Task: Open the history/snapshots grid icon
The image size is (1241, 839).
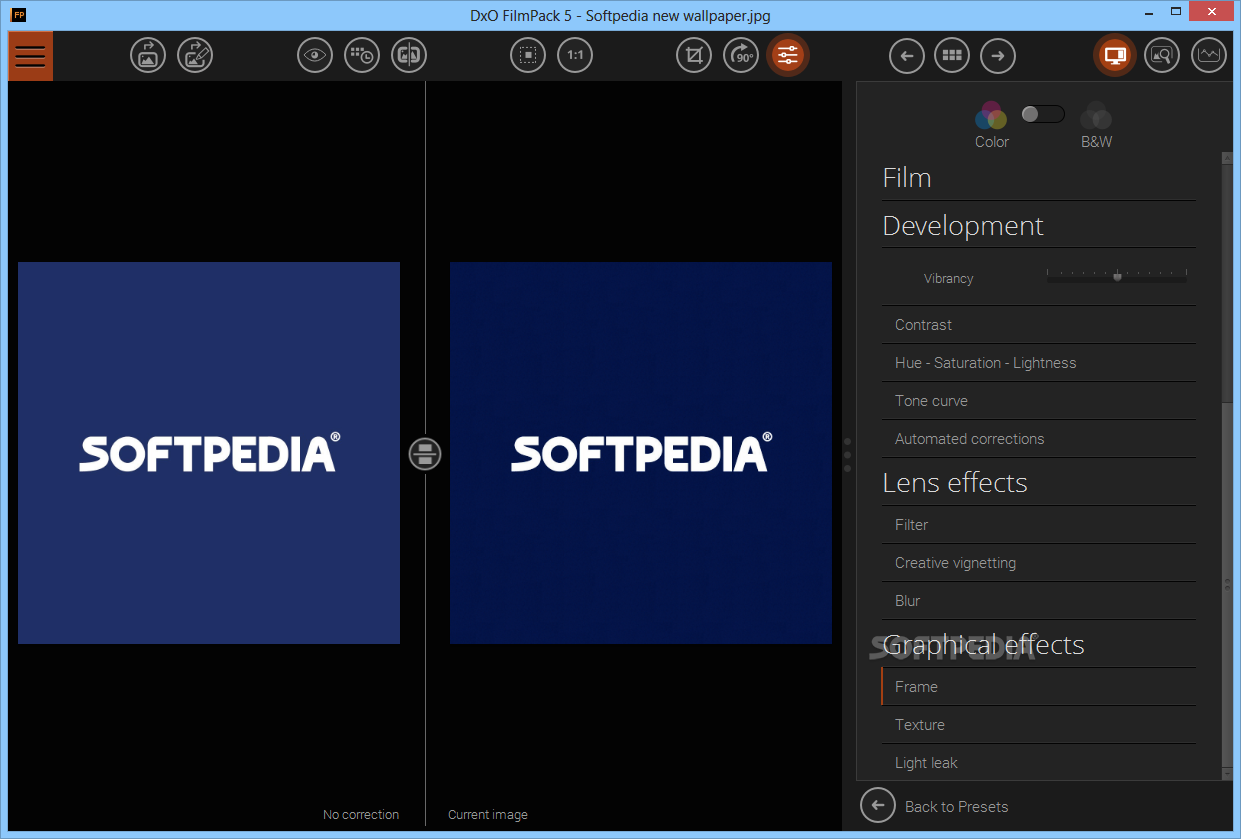Action: 362,55
